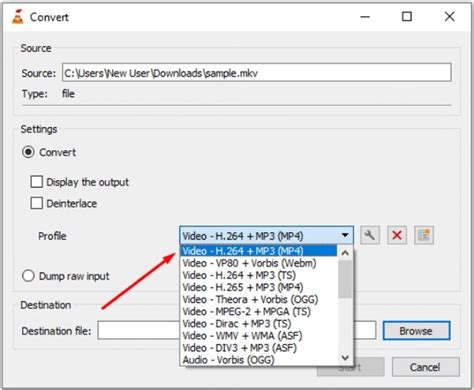Choose Video - H.265 + MP3 (MP4) profile
The width and height of the screenshot is (474, 390).
coord(259,287)
